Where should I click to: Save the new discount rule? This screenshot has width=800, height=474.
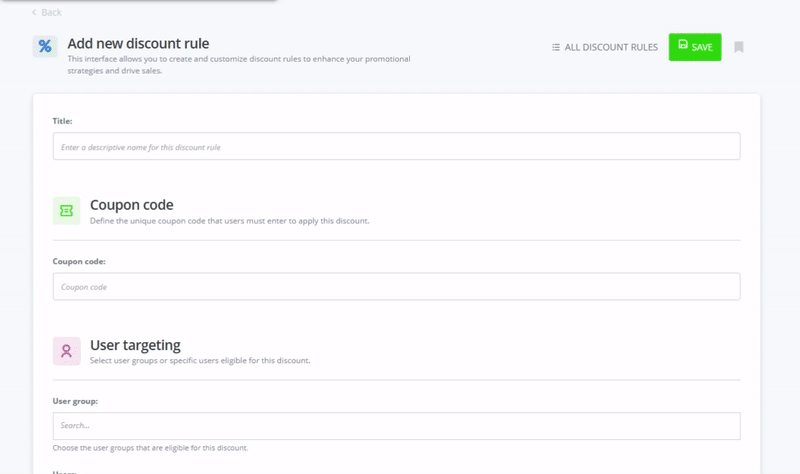pos(695,47)
